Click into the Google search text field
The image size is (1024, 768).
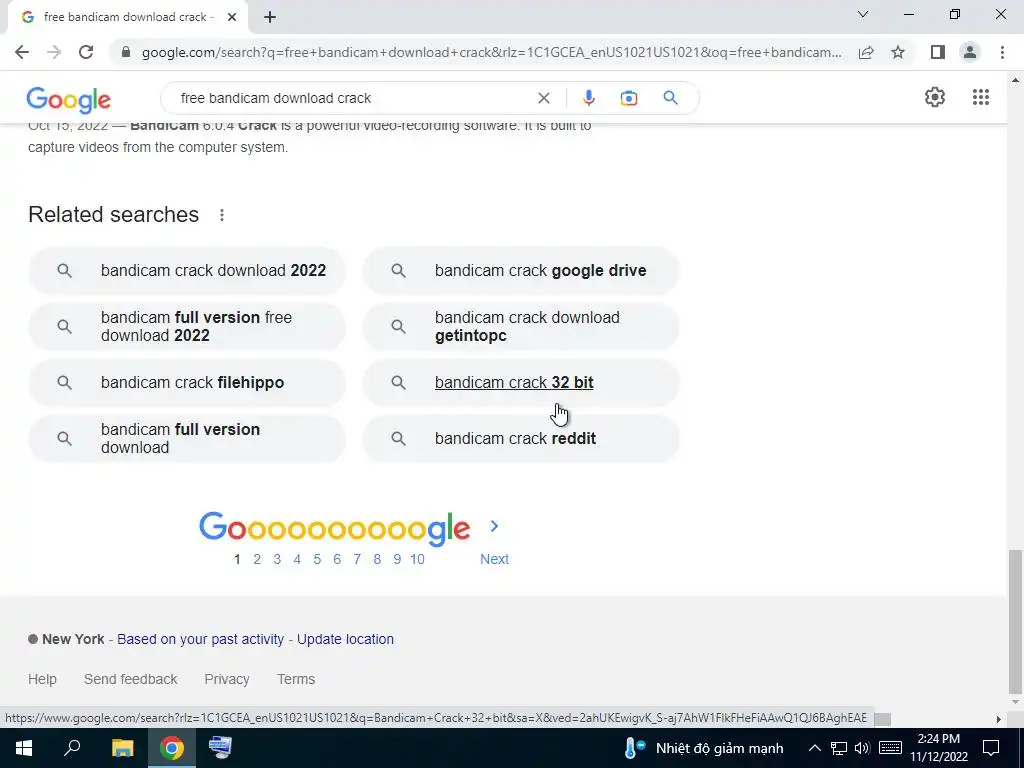353,98
